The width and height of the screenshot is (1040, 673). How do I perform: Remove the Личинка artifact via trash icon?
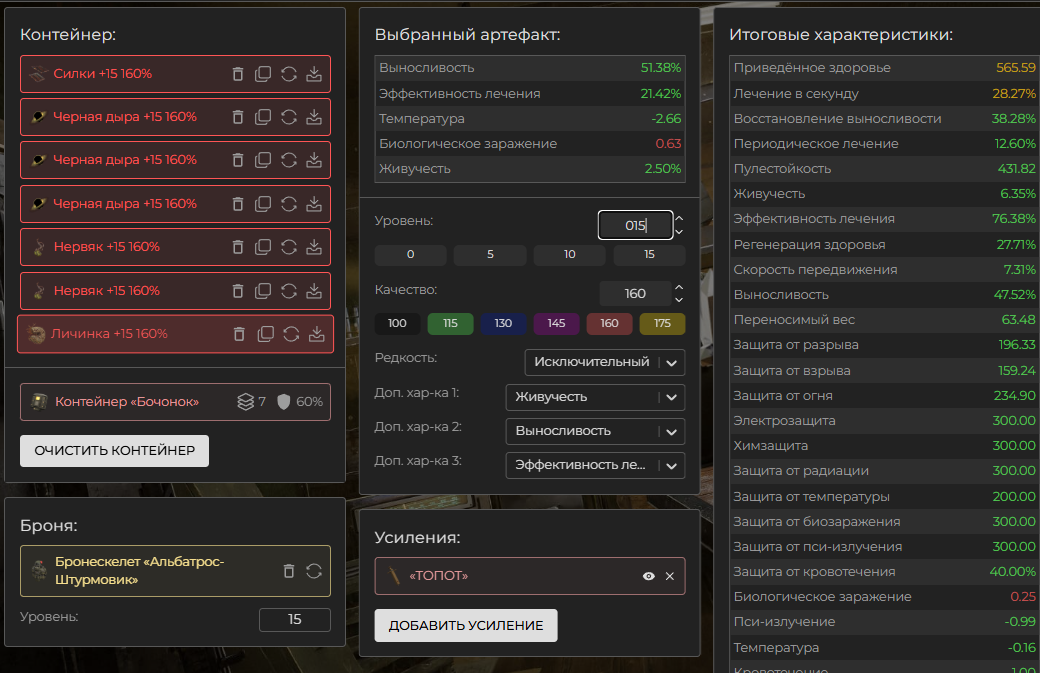[239, 334]
